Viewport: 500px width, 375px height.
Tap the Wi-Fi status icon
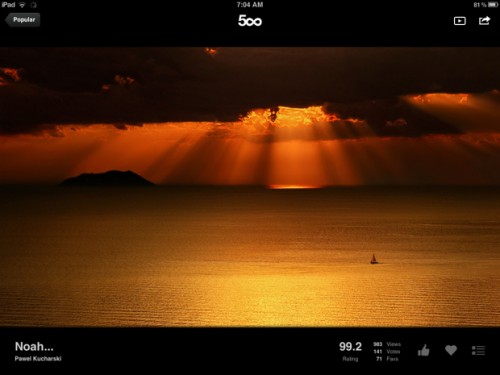[x=22, y=5]
